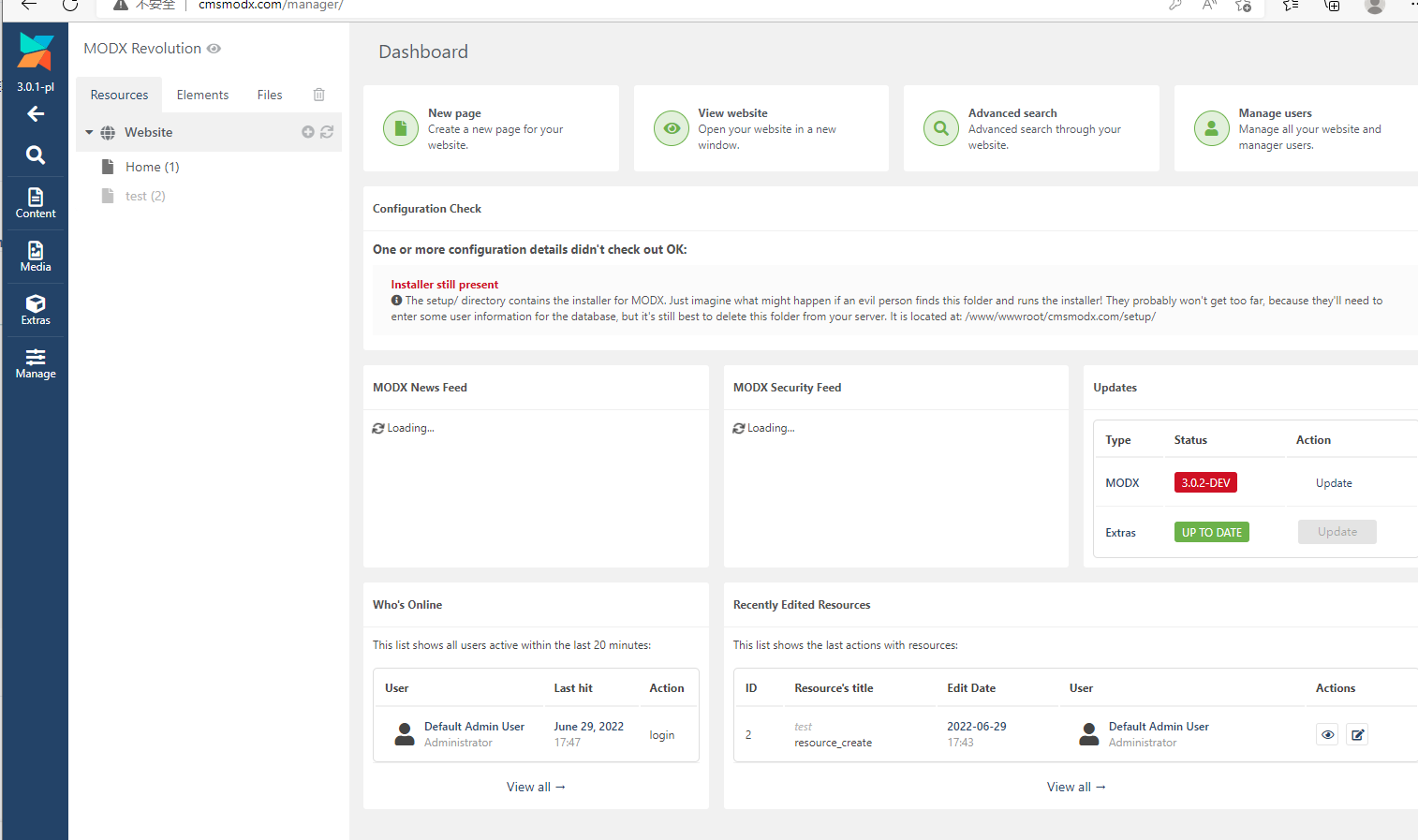The width and height of the screenshot is (1418, 840).
Task: Collapse the Website tree node
Action: pyautogui.click(x=90, y=133)
